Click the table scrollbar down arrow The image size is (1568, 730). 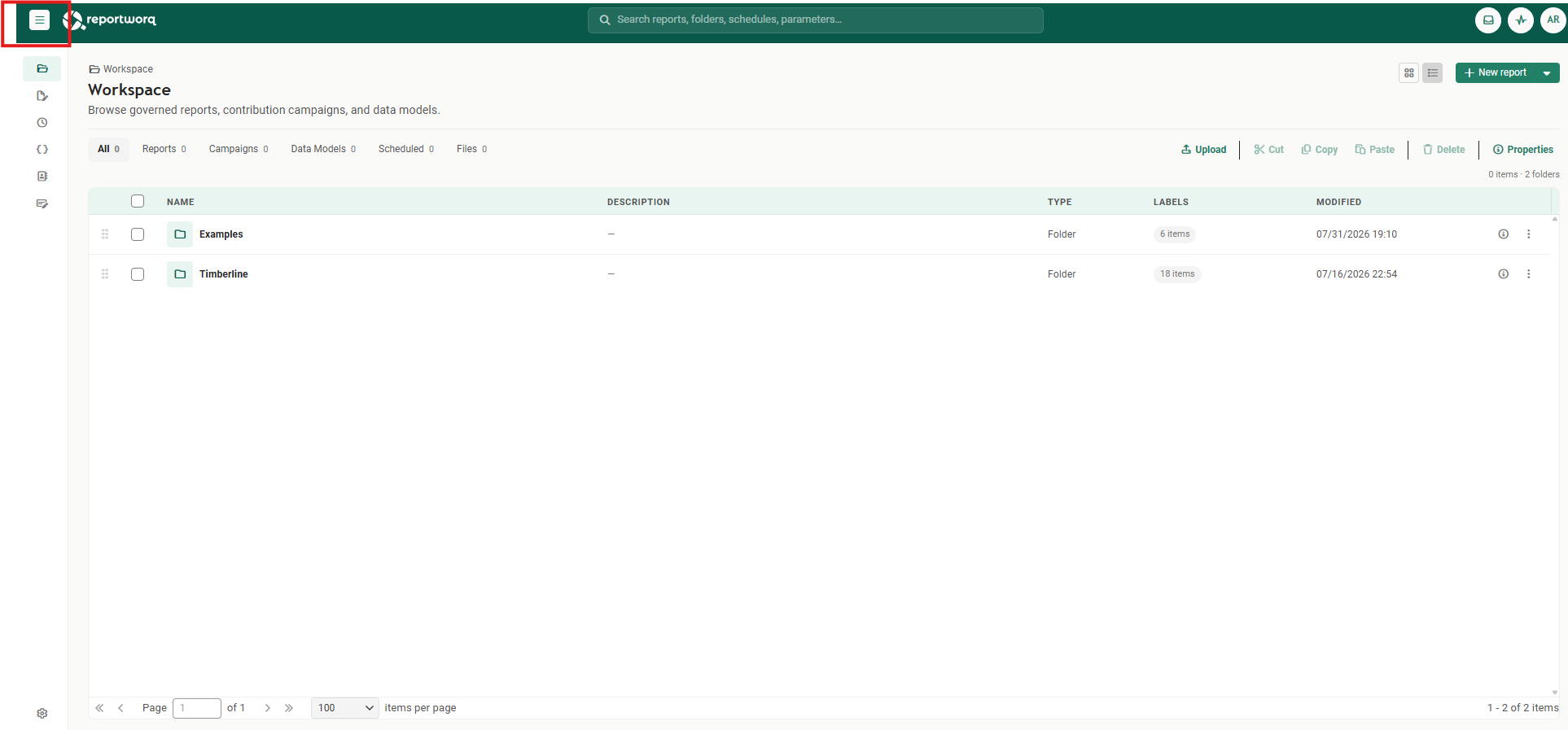coord(1555,693)
